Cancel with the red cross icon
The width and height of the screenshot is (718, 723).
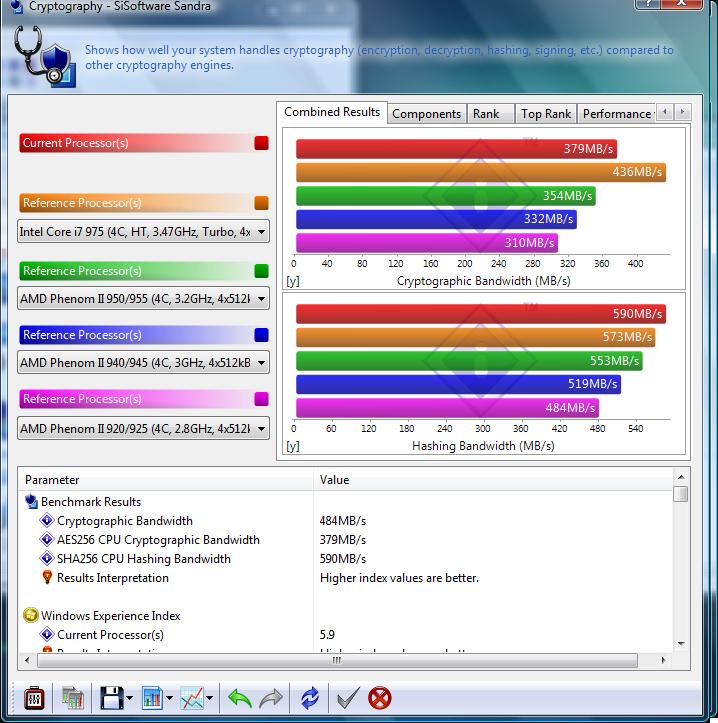coord(380,698)
